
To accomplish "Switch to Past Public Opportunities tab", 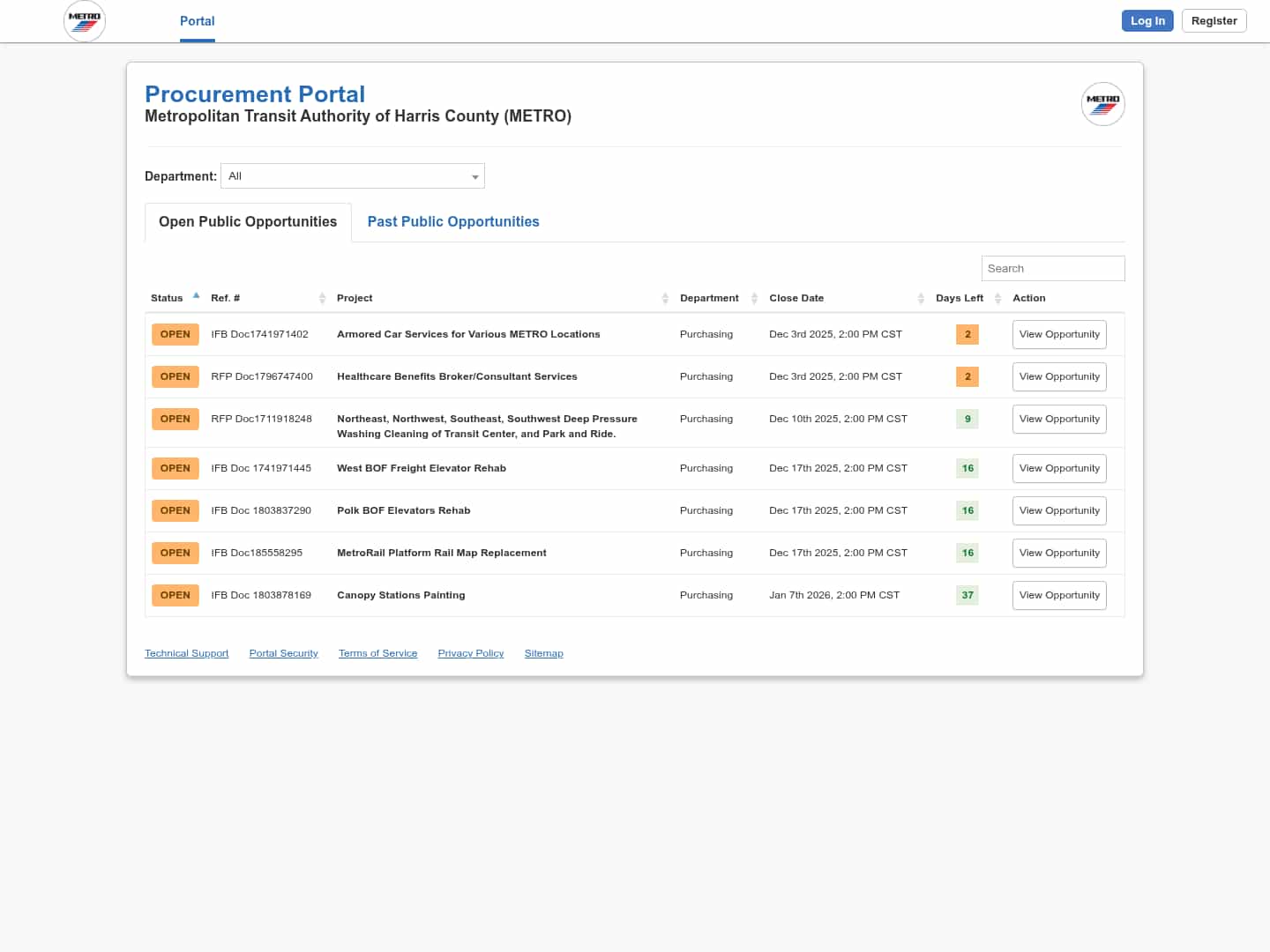I will click(453, 222).
